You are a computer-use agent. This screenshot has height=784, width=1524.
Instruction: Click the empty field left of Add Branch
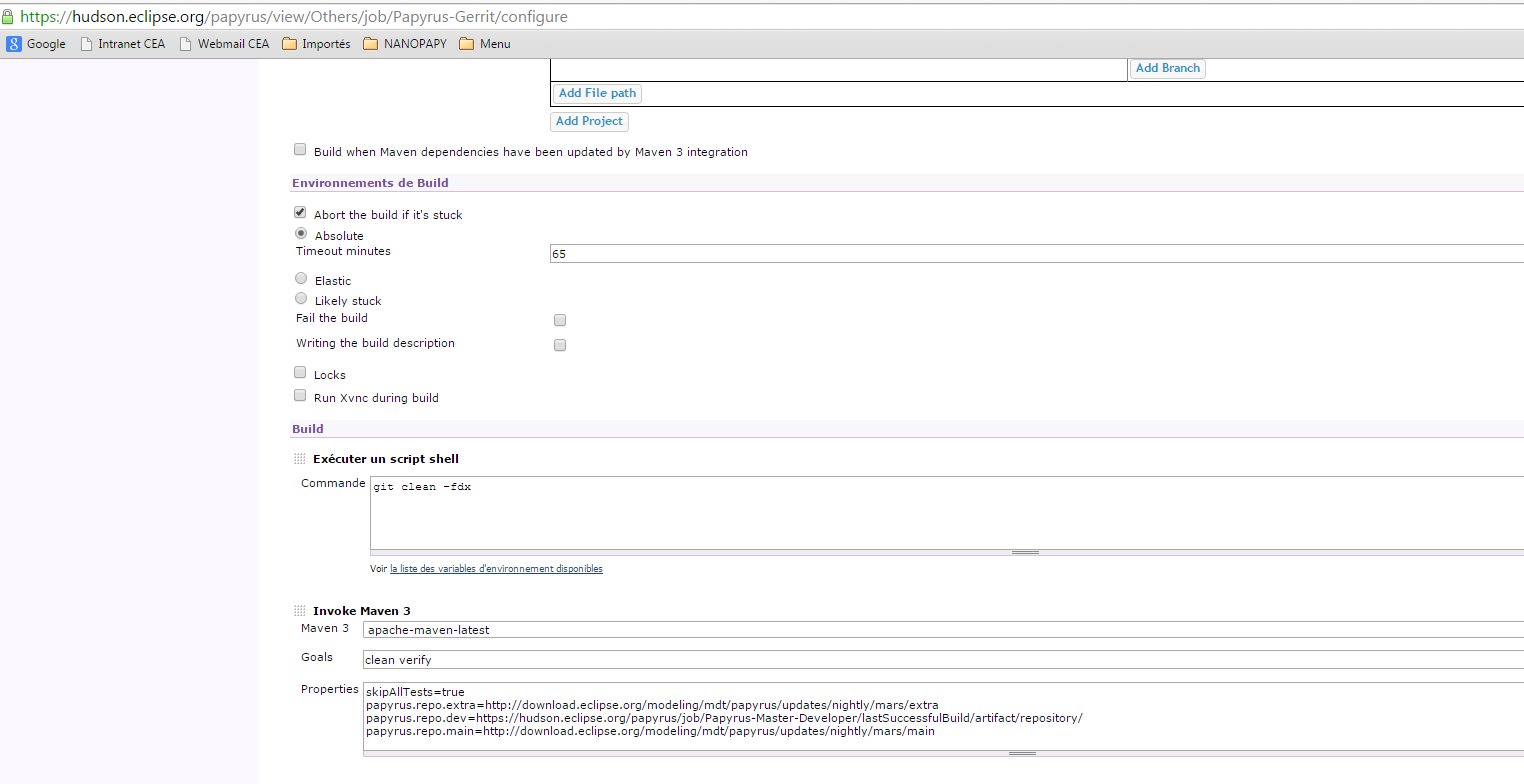coord(838,69)
